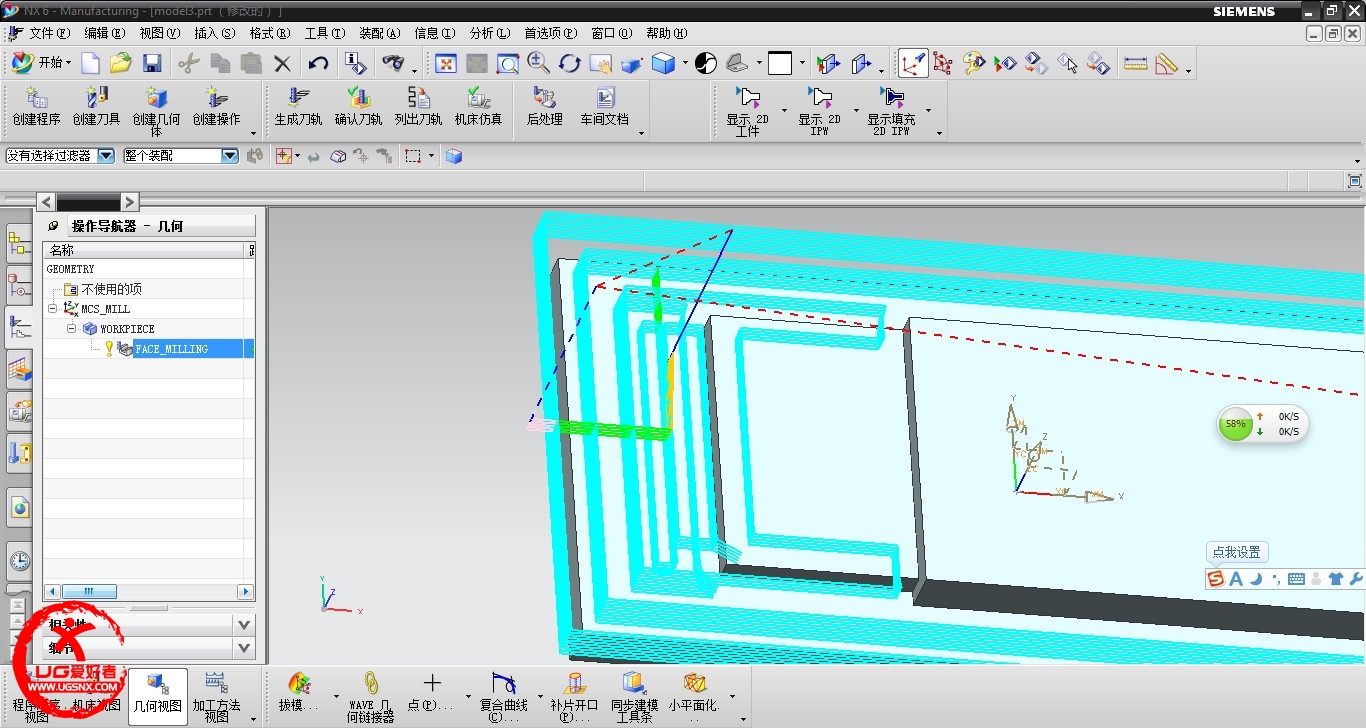Click the 拔模 draft button
The image size is (1366, 728).
click(x=299, y=692)
